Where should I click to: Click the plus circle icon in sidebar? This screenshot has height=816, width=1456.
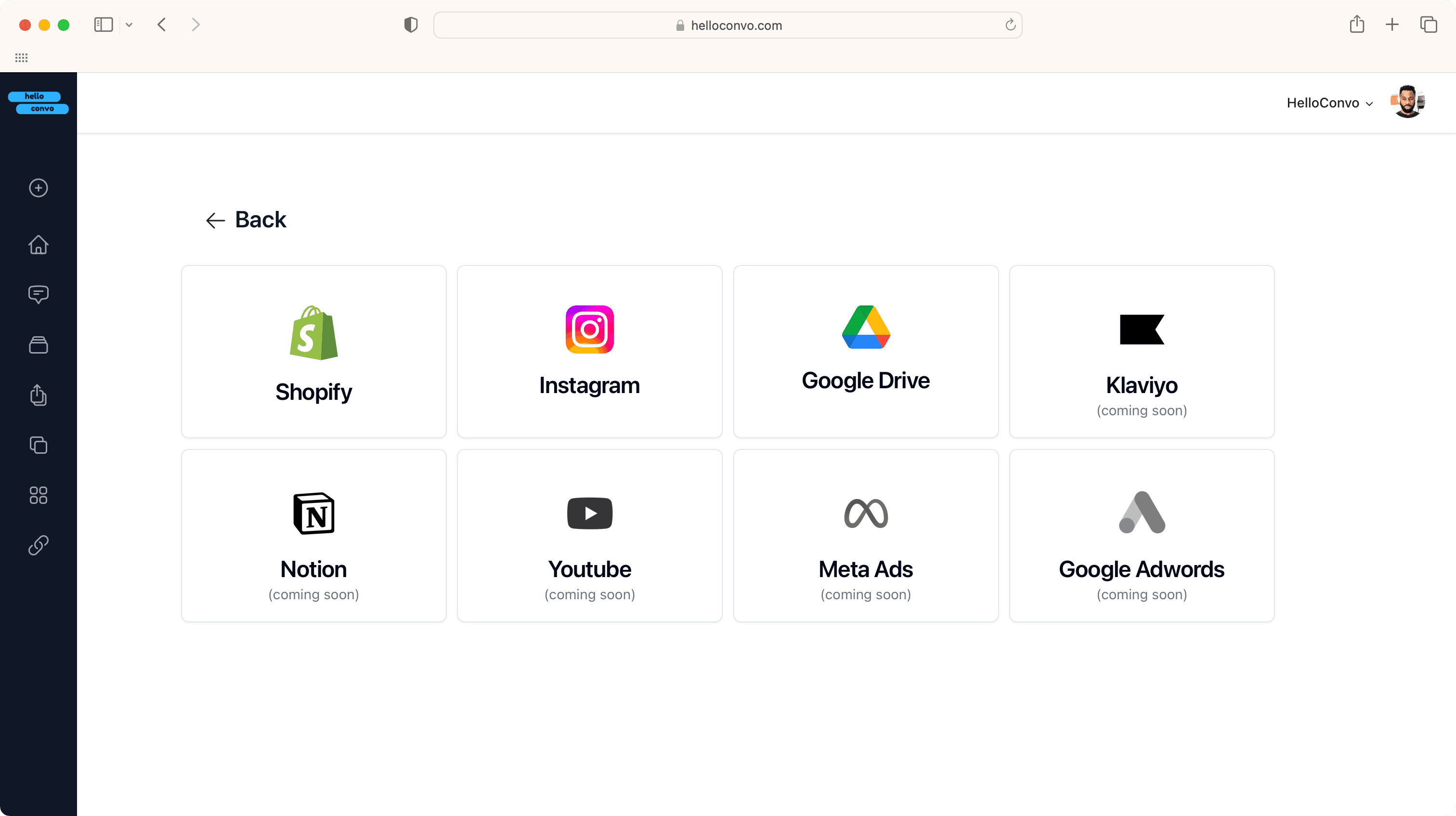[x=39, y=188]
